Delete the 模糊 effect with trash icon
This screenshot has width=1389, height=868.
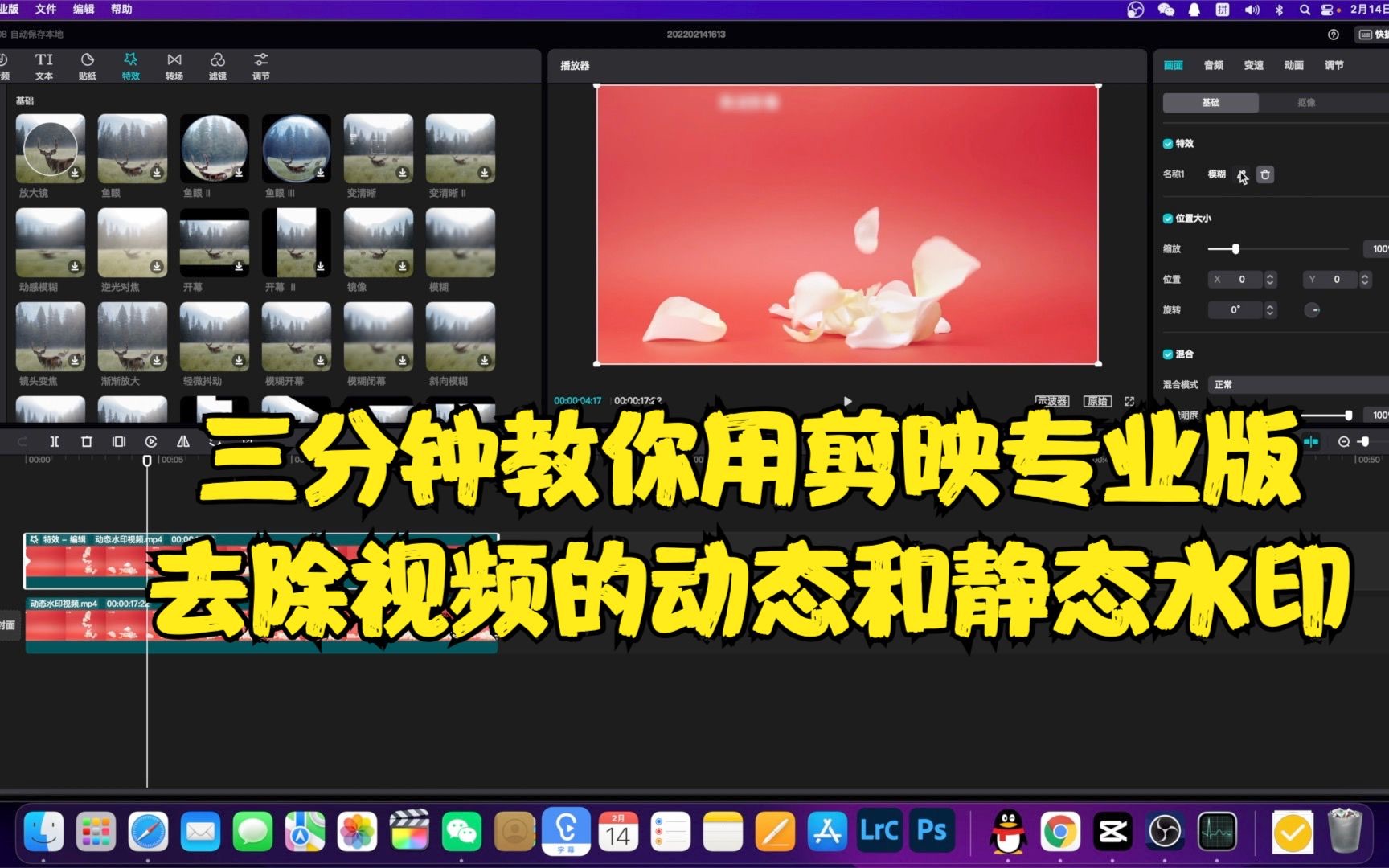[1265, 174]
